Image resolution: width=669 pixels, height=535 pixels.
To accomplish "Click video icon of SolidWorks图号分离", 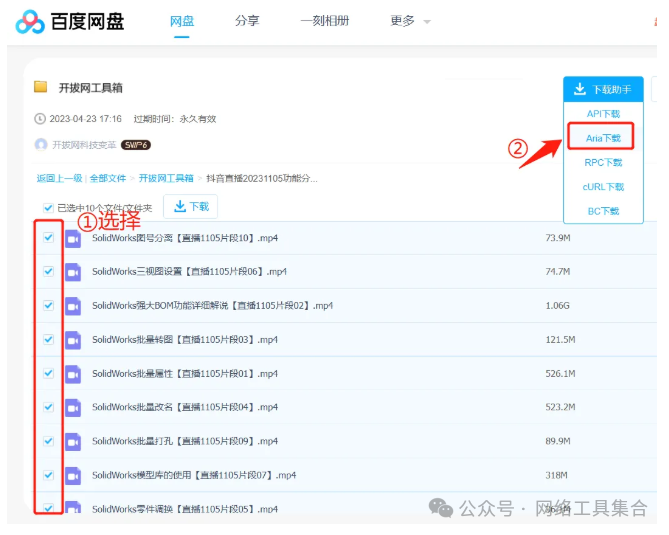I will 73,238.
